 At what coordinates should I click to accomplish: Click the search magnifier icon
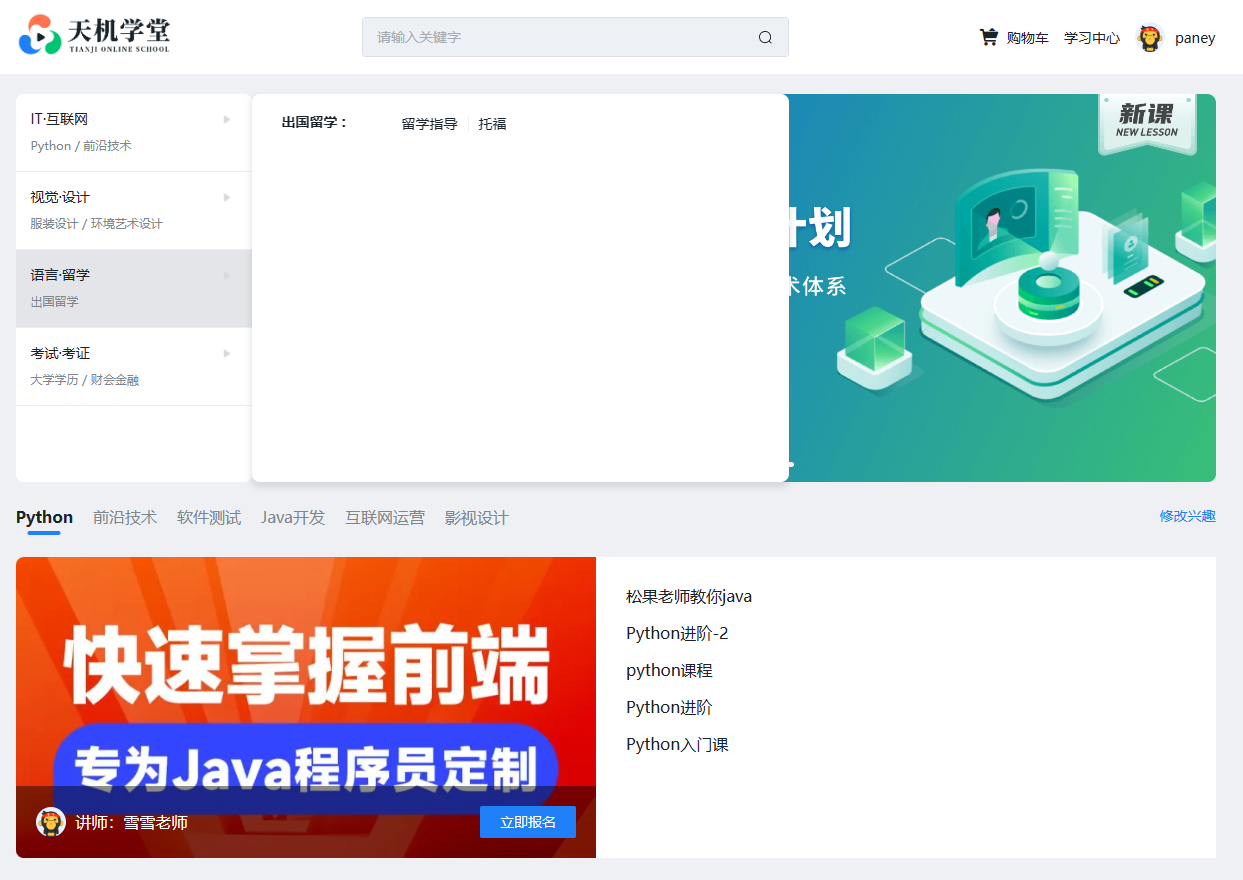(765, 37)
